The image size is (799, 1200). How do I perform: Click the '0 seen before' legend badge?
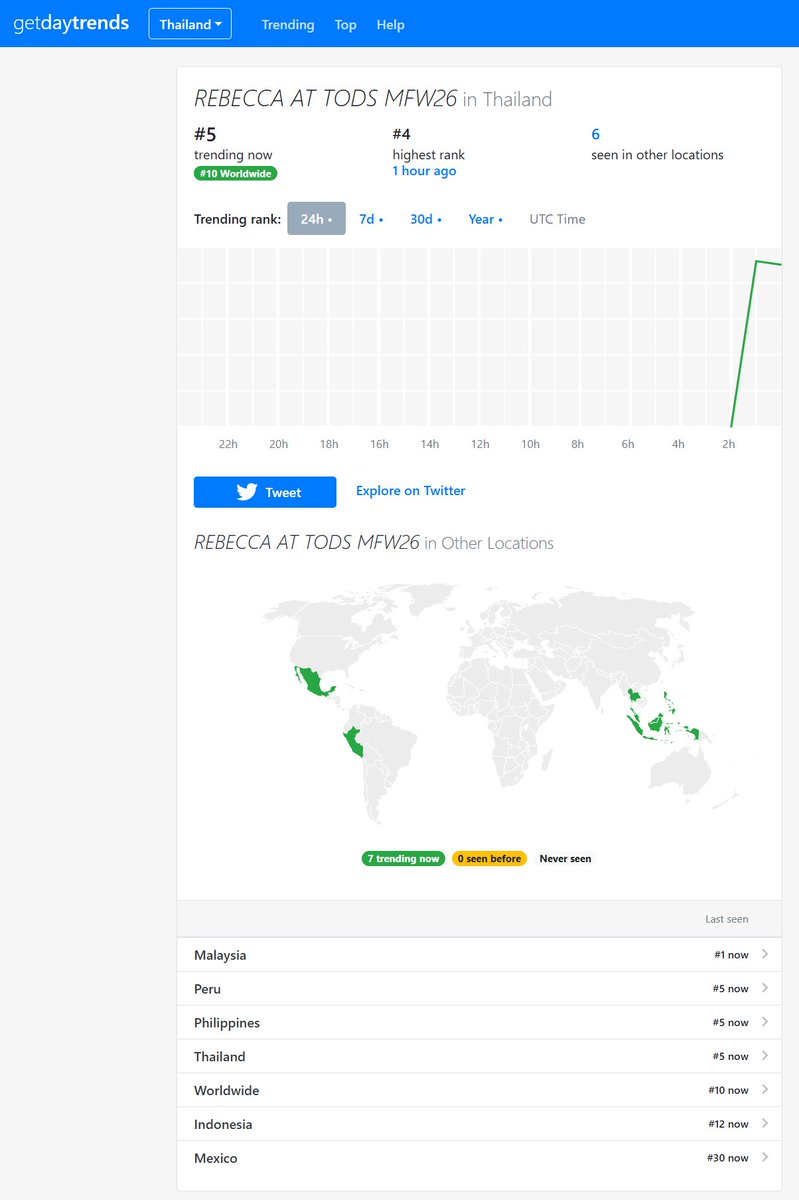[489, 858]
